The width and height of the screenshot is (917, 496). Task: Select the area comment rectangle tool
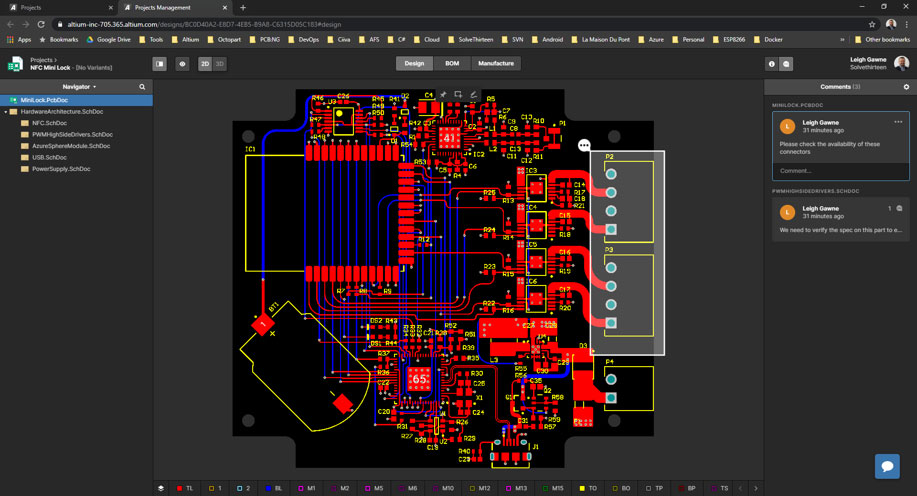458,94
